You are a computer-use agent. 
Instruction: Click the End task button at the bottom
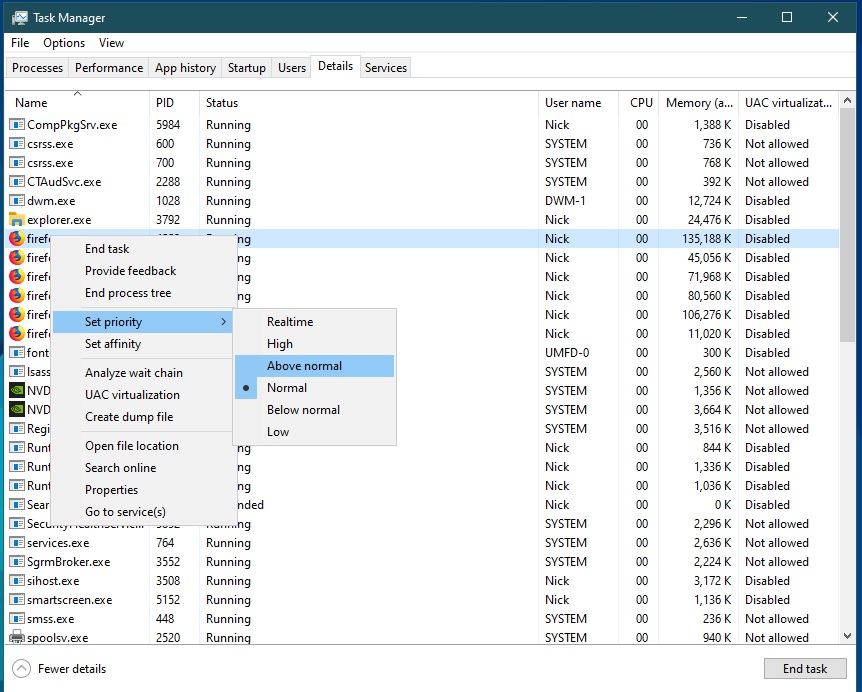click(805, 668)
